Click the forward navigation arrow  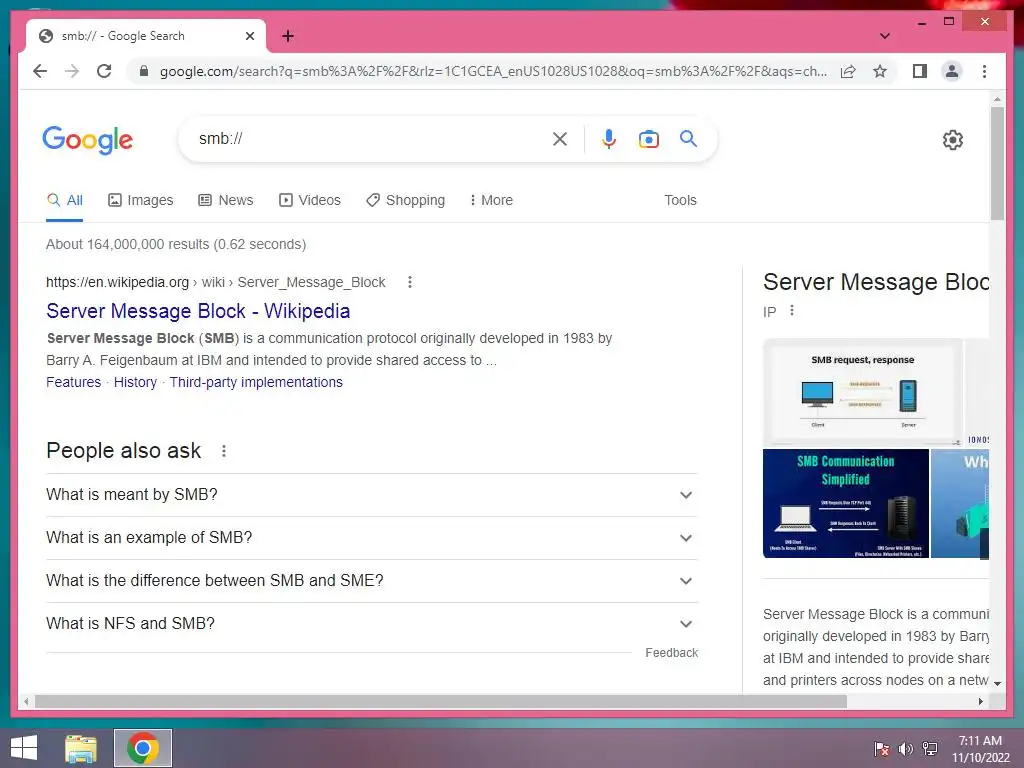click(x=72, y=71)
